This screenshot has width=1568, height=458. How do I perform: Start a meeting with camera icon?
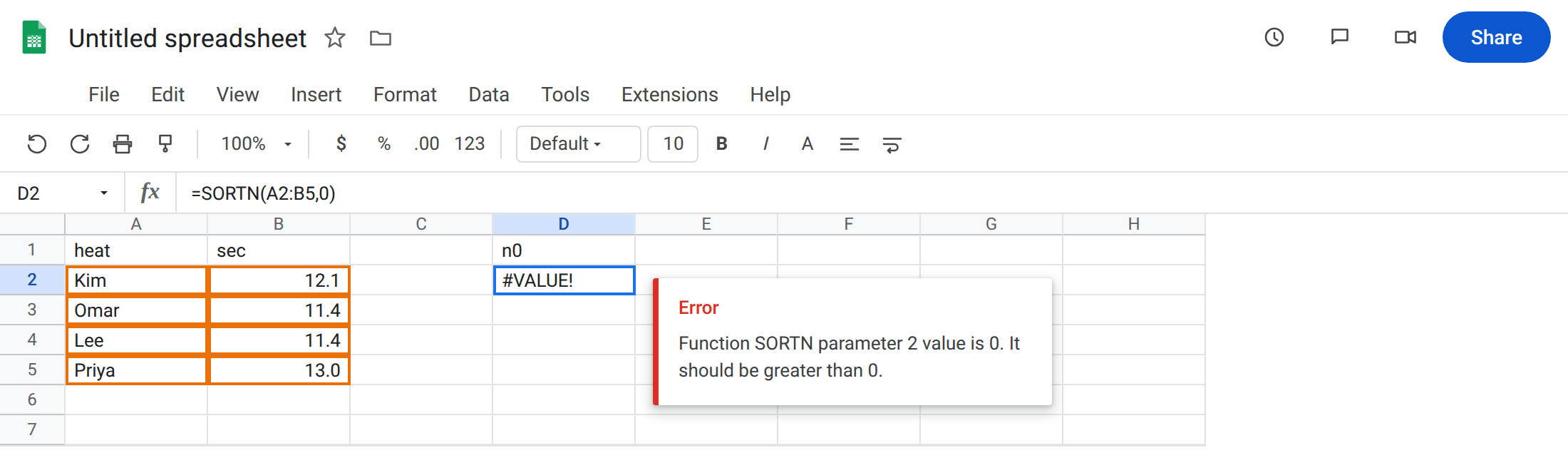1405,37
